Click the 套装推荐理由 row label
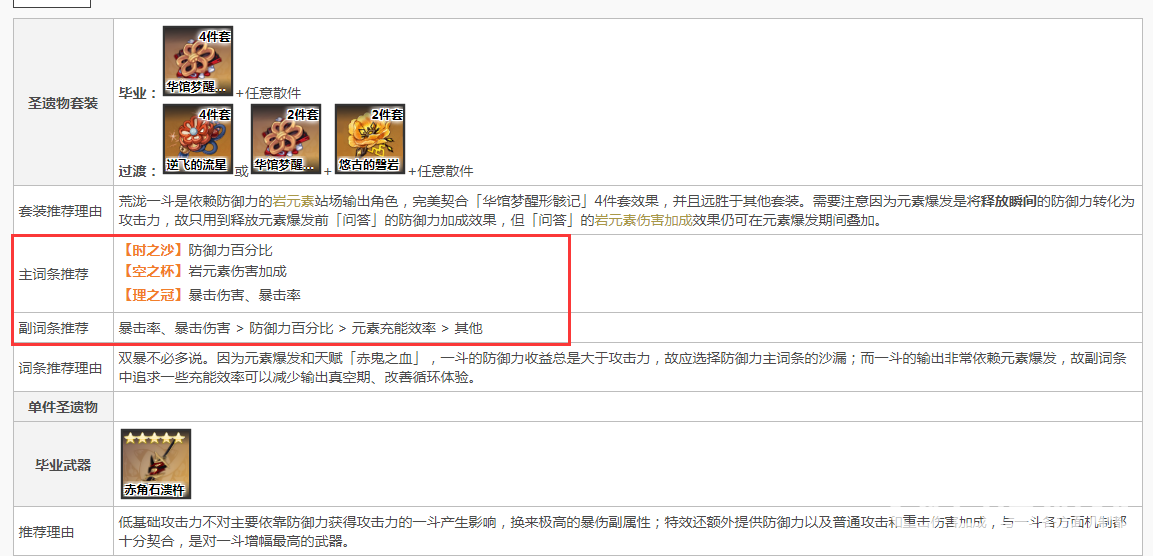Viewport: 1153px width, 556px height. (x=63, y=210)
